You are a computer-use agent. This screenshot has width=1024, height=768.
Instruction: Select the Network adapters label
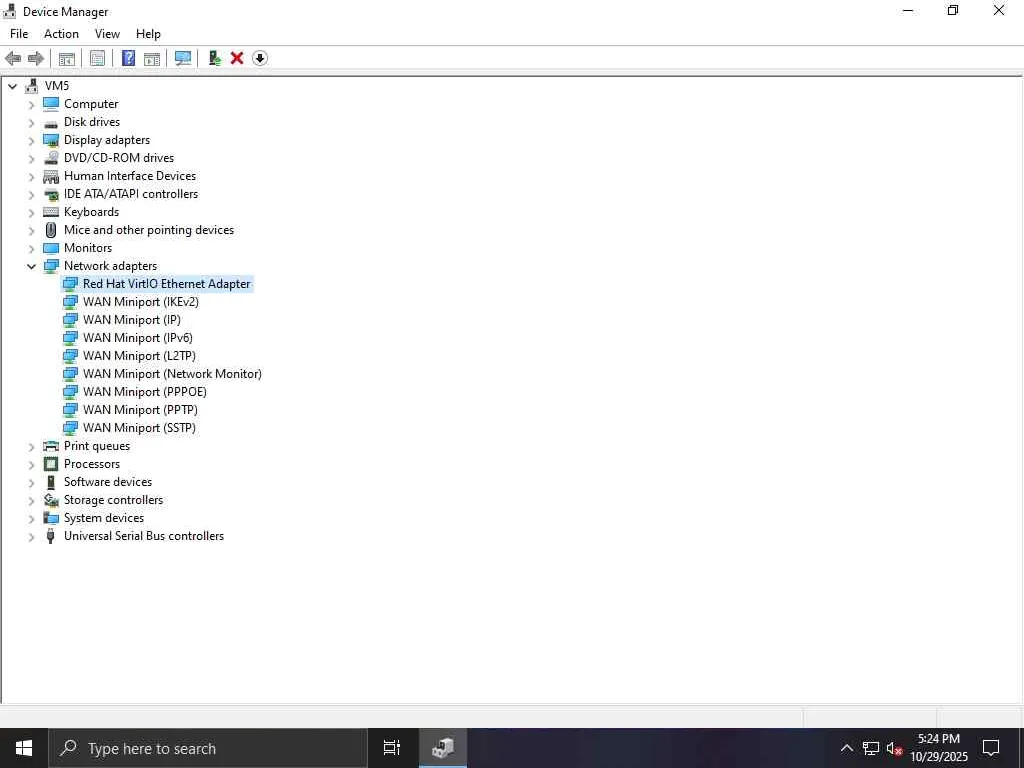pyautogui.click(x=110, y=266)
